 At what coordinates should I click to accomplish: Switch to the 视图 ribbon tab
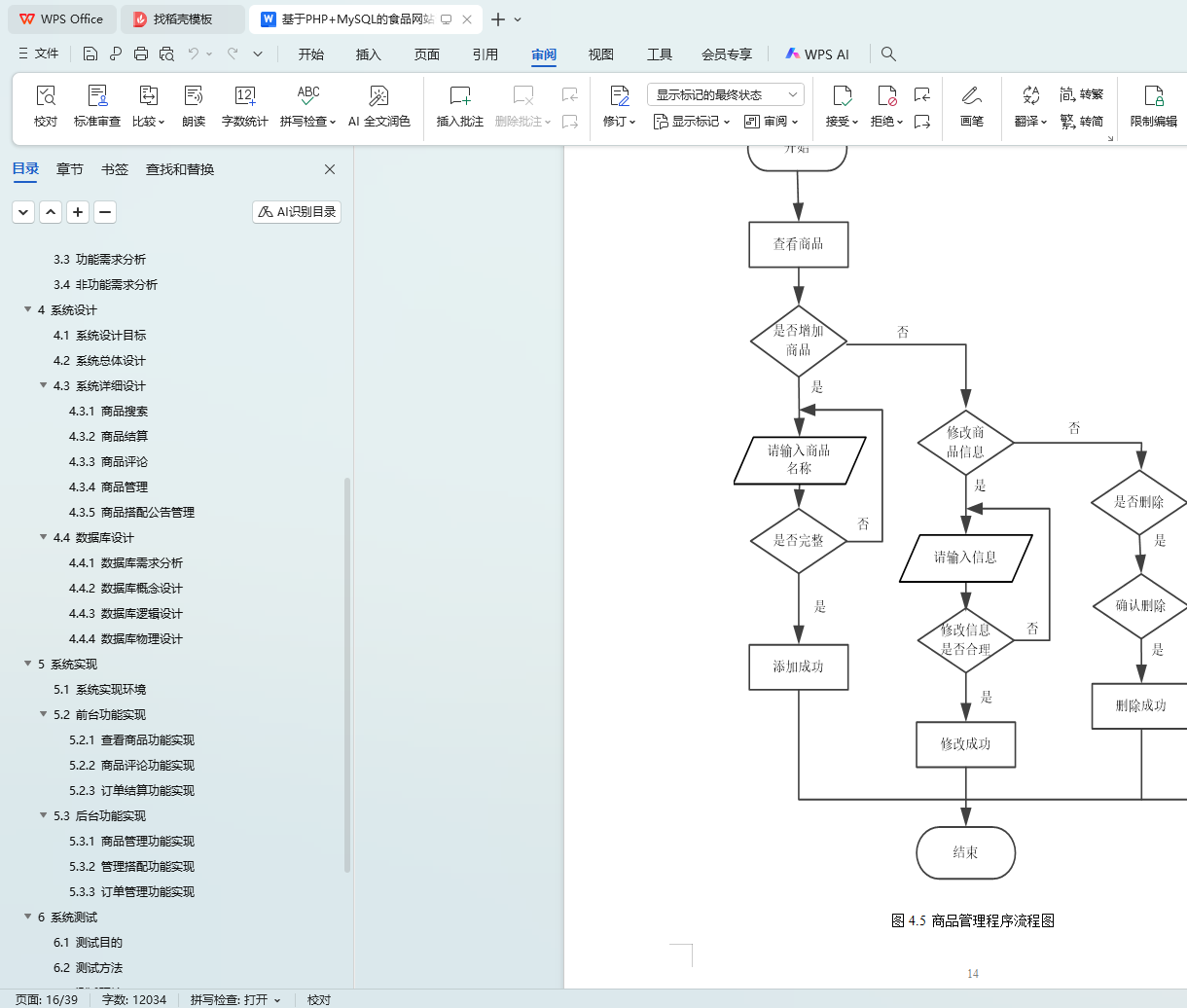(x=600, y=54)
